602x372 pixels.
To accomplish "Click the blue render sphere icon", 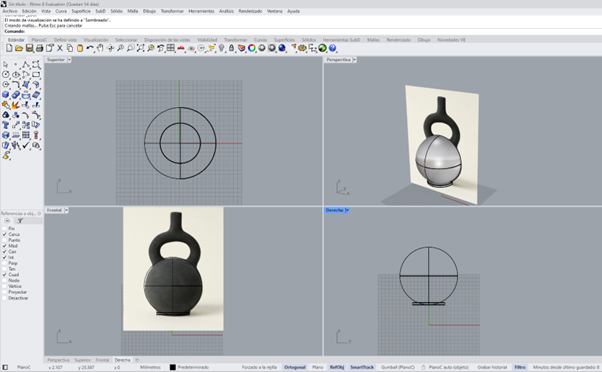I will click(282, 48).
